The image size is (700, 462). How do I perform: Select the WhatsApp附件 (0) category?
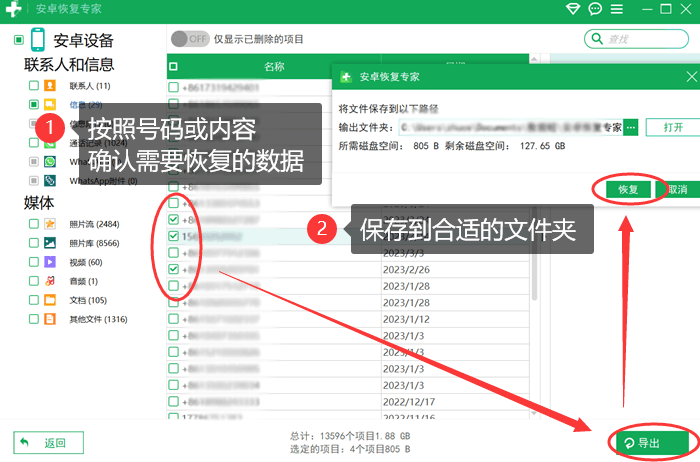tap(103, 181)
